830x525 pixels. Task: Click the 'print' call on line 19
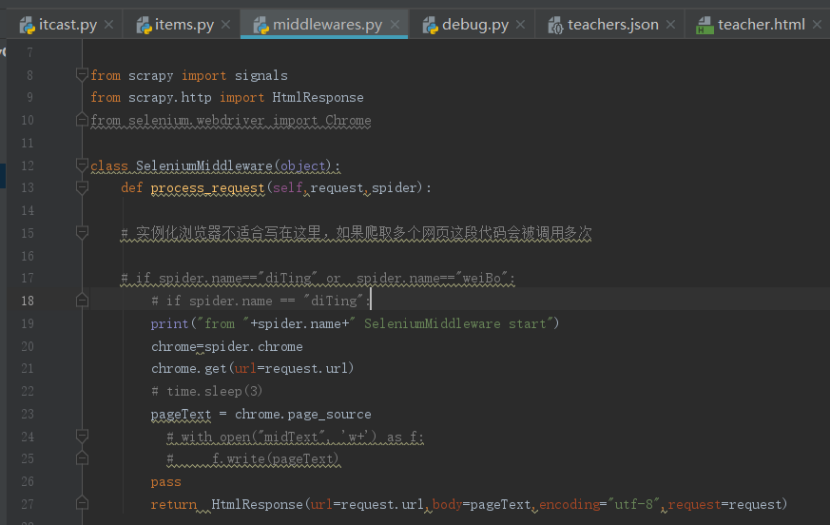click(169, 324)
